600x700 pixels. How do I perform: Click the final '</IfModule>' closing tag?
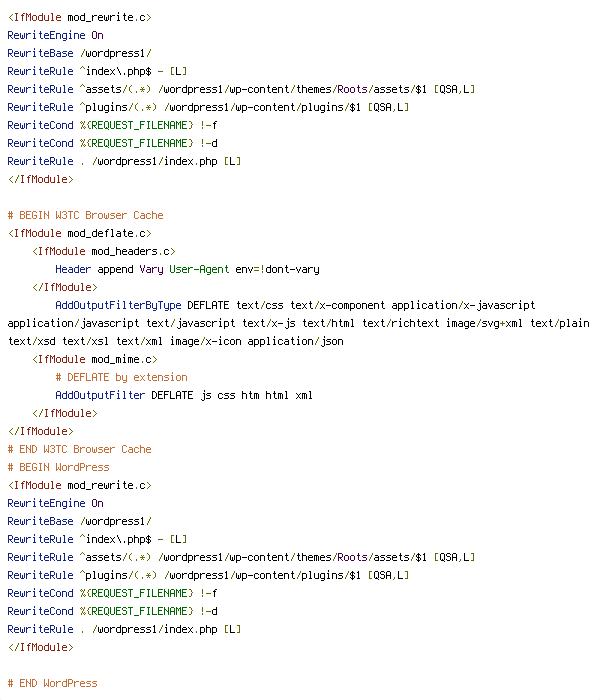click(41, 647)
